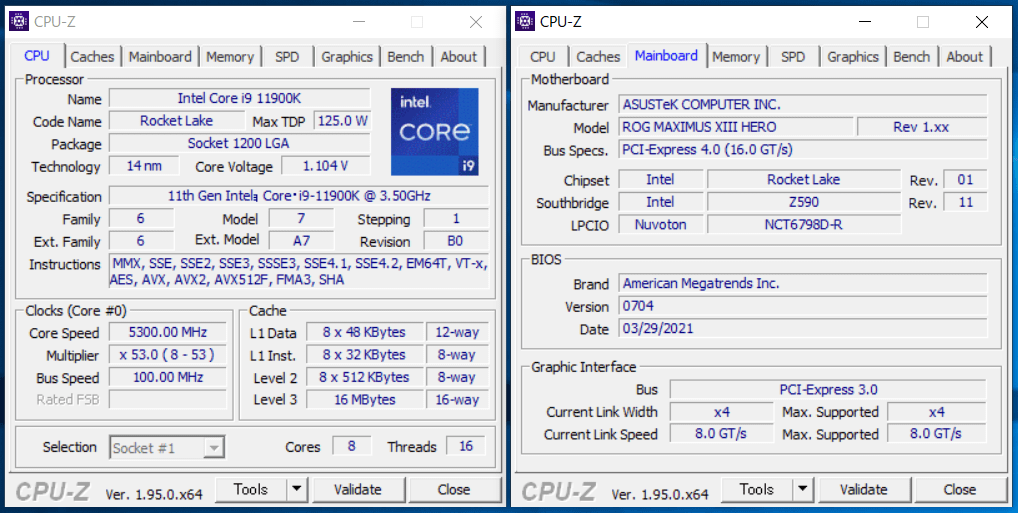This screenshot has width=1018, height=513.
Task: Switch to Memory tab in left window
Action: coord(230,56)
